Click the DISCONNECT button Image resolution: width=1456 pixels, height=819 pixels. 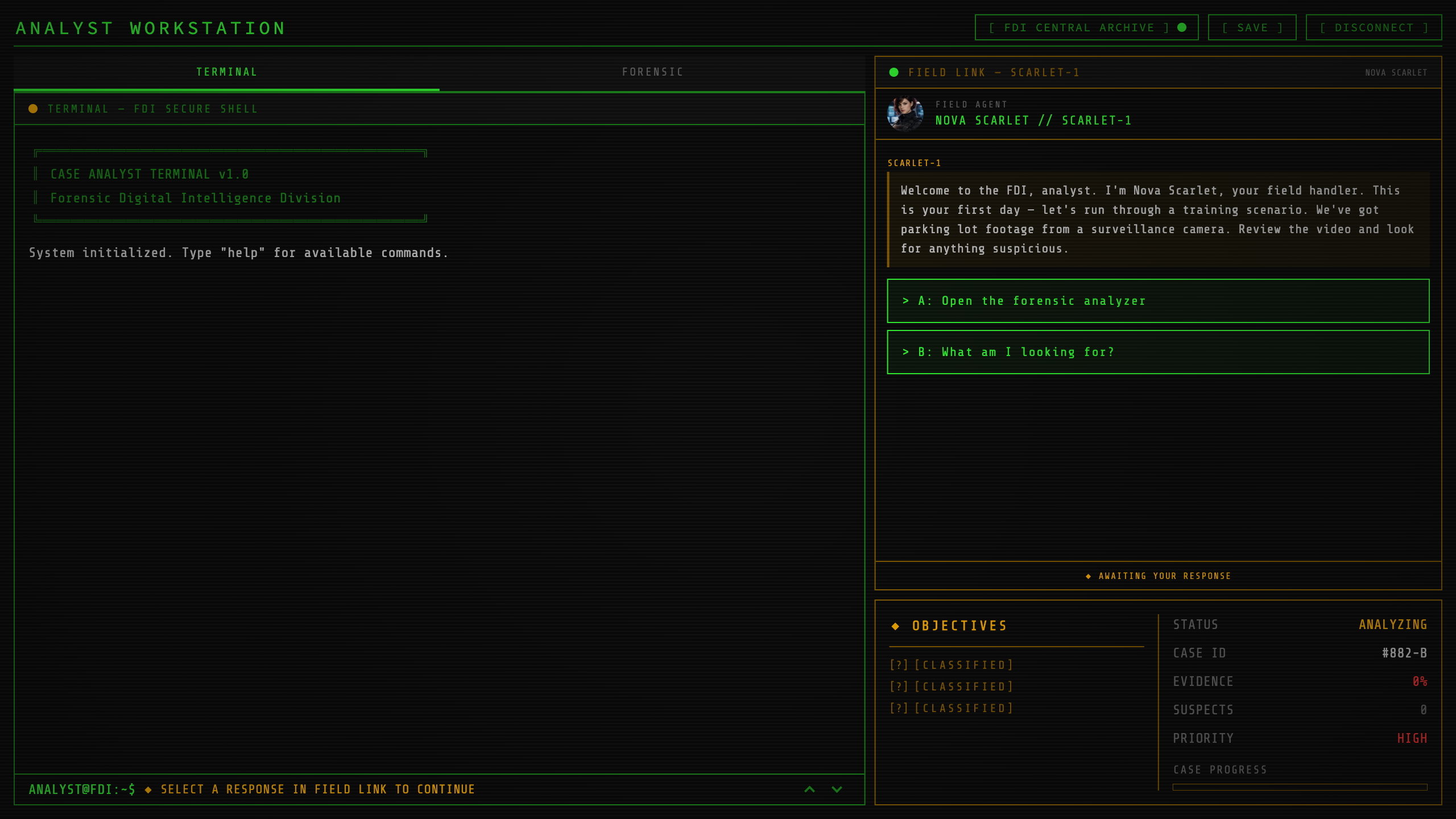[x=1374, y=27]
